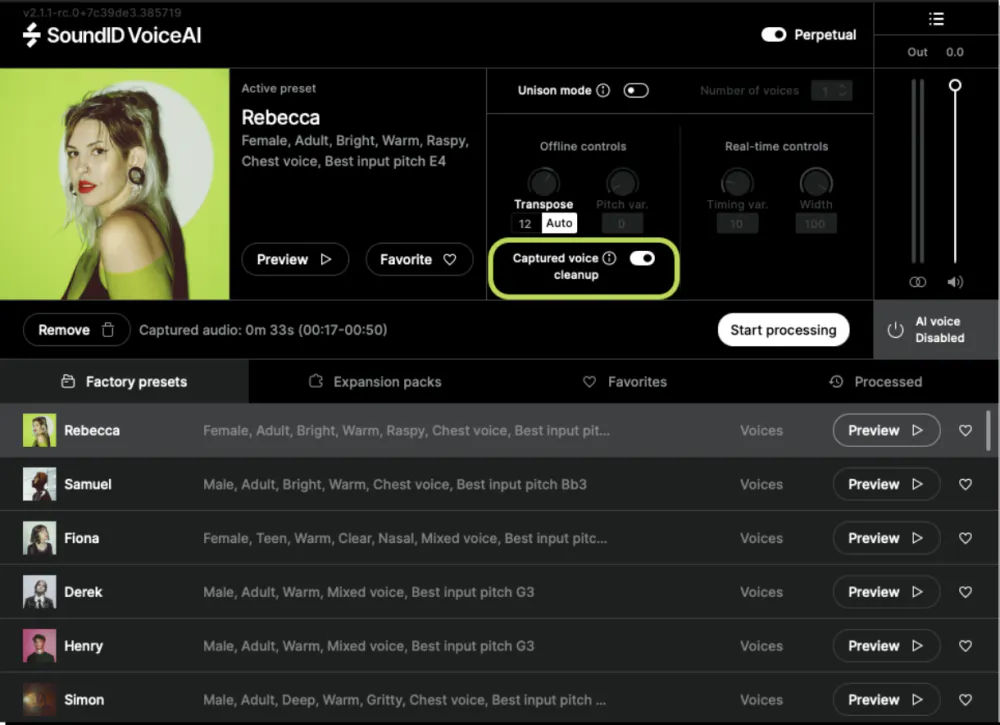This screenshot has height=725, width=1000.
Task: Click the Width knob
Action: 816,182
